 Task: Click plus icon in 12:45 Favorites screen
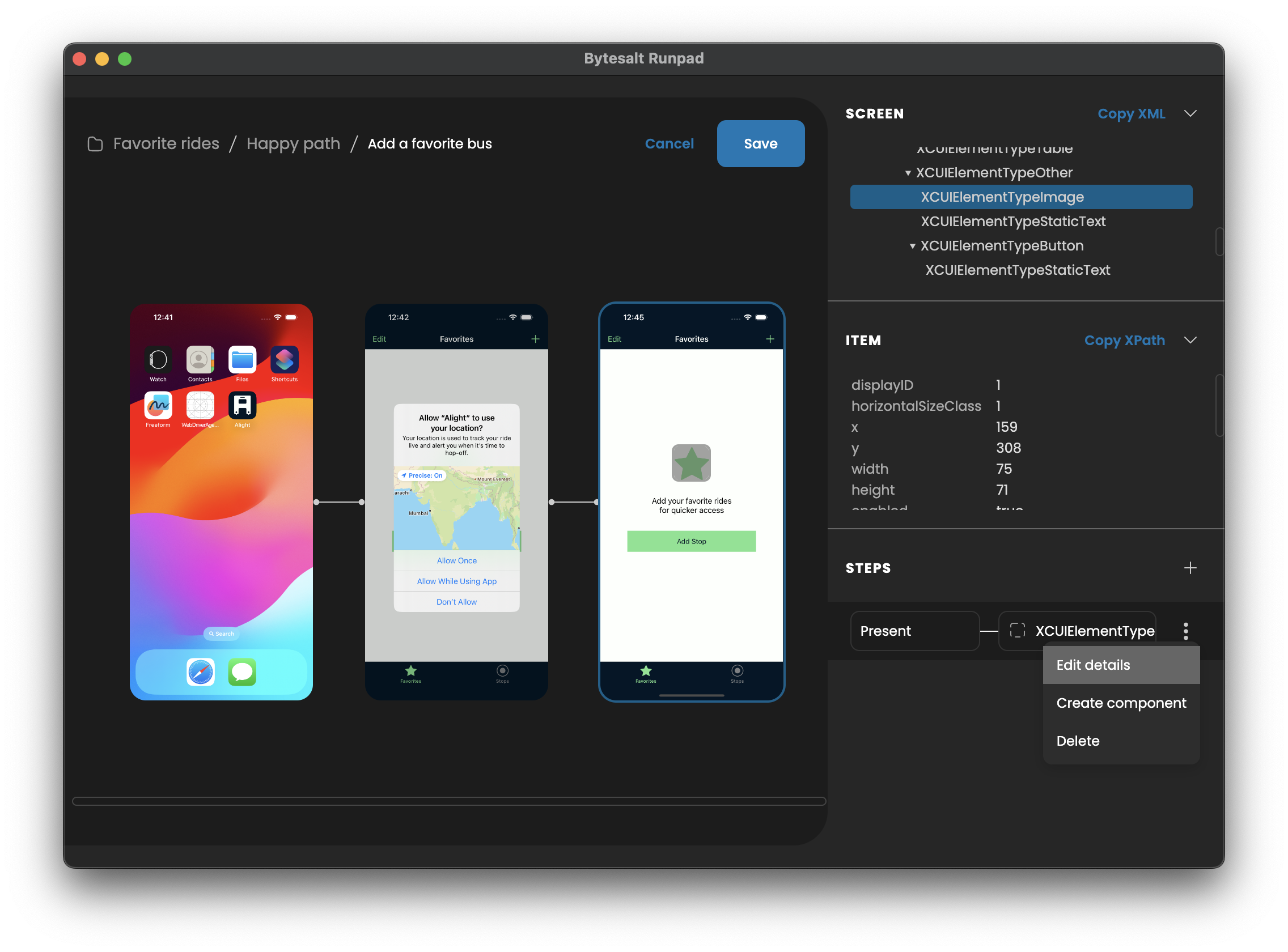click(770, 339)
